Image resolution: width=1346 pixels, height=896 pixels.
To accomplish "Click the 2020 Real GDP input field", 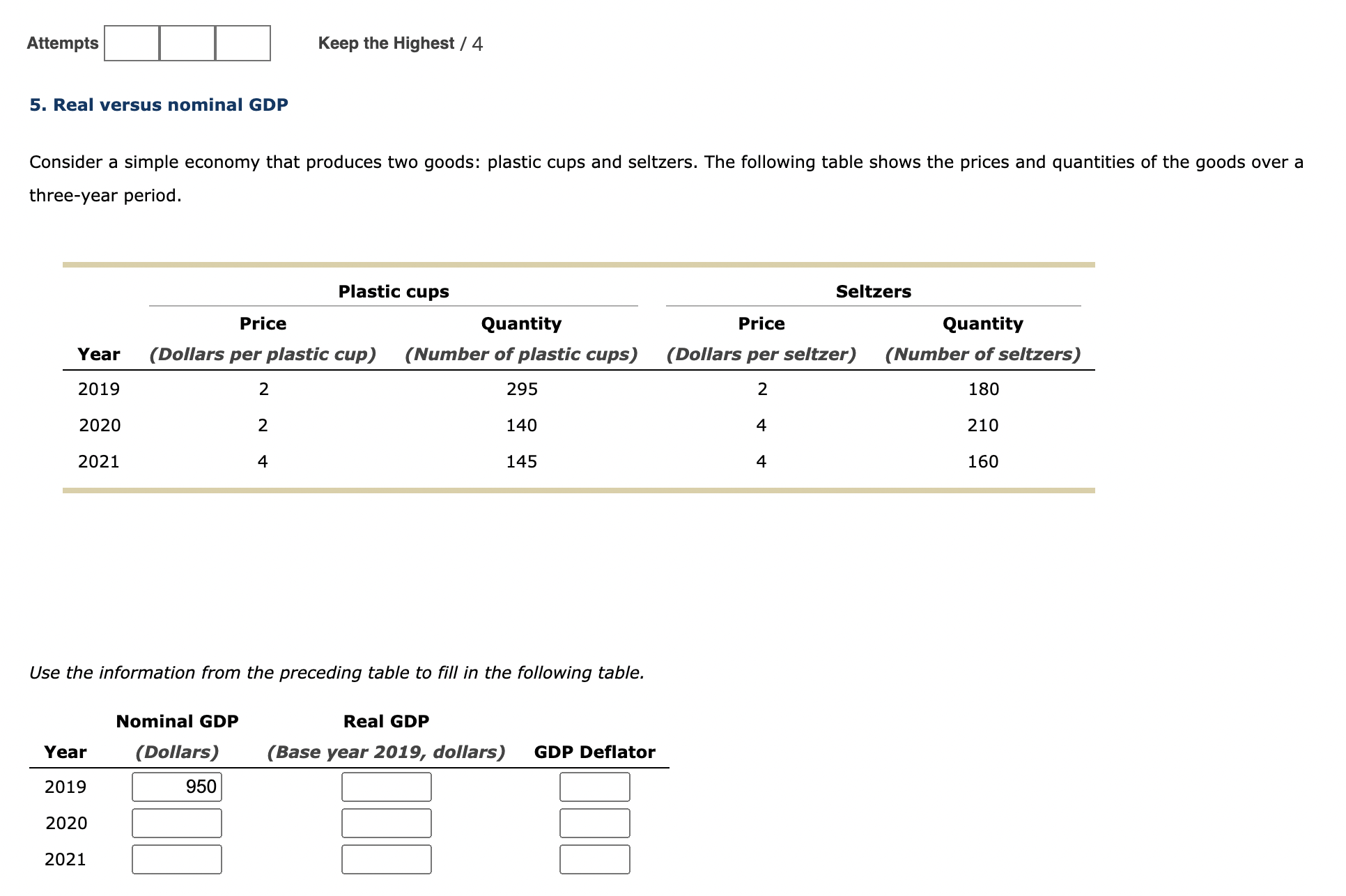I will (x=387, y=823).
